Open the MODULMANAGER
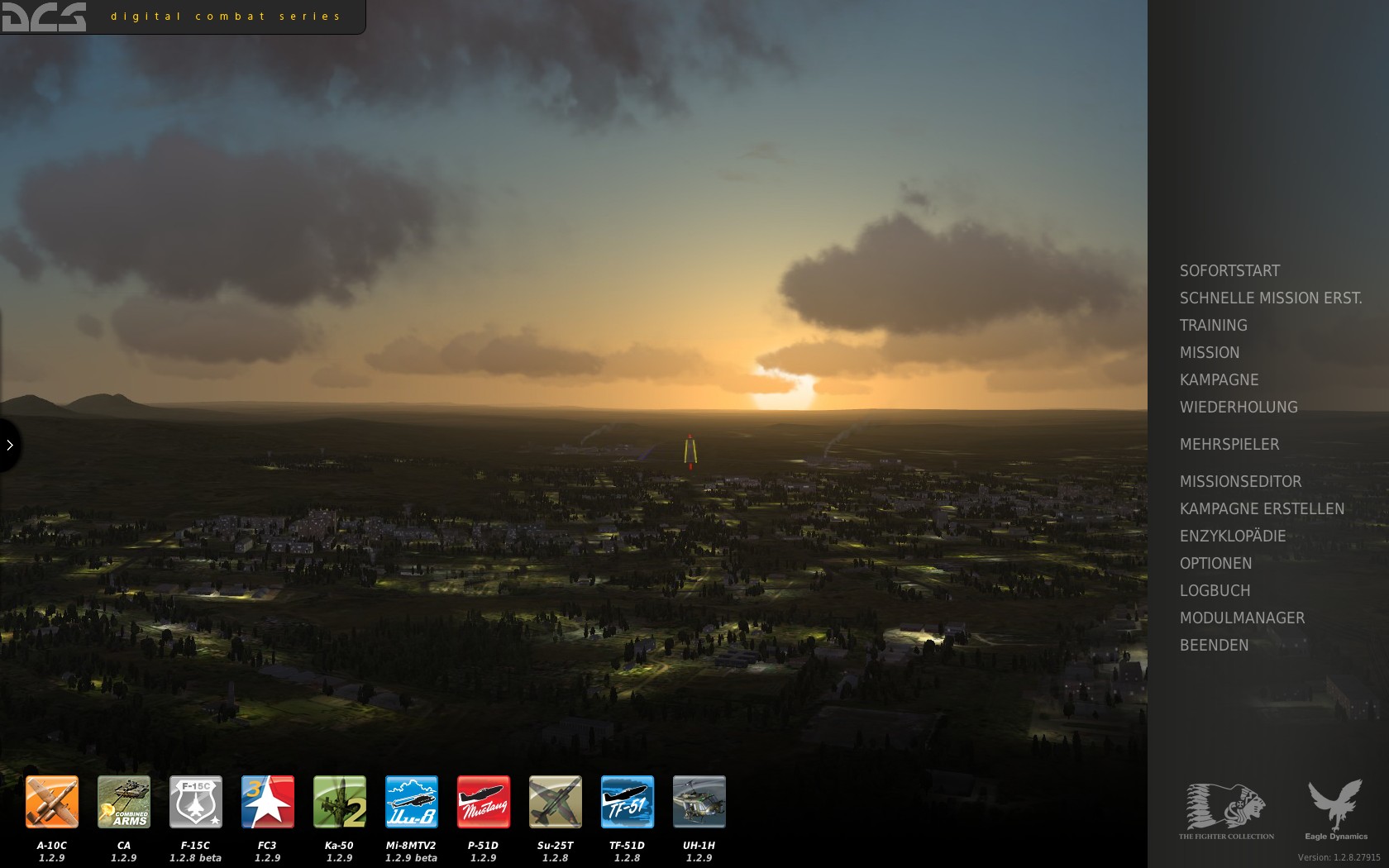The image size is (1389, 868). click(x=1242, y=618)
